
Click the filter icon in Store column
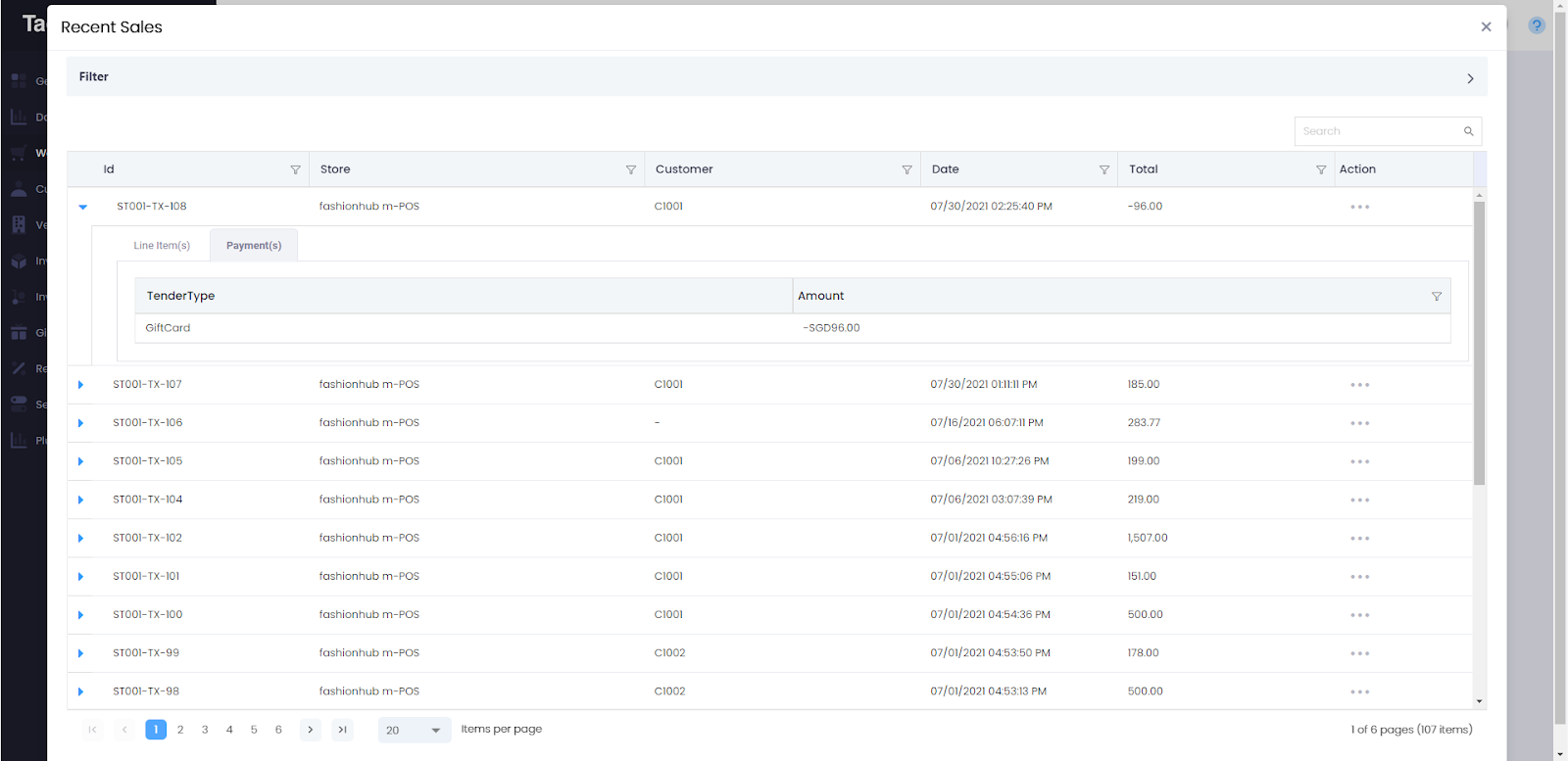(x=630, y=169)
